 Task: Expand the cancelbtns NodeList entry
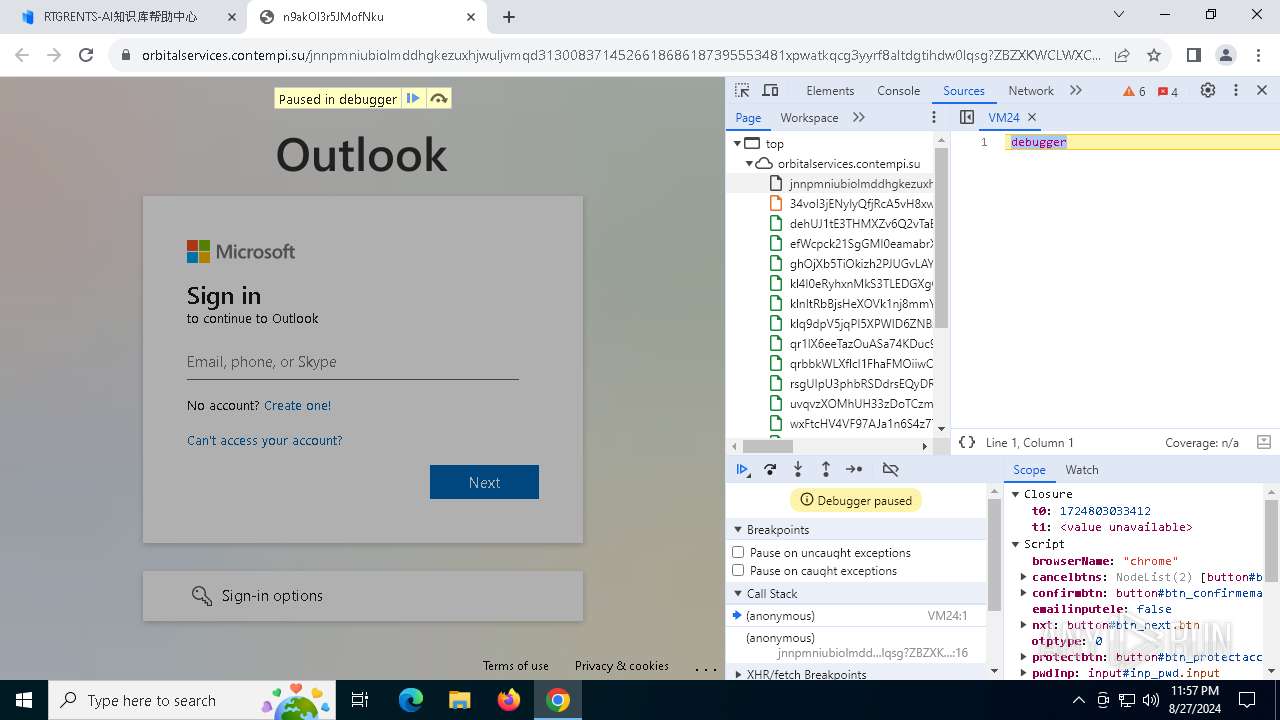tap(1024, 577)
